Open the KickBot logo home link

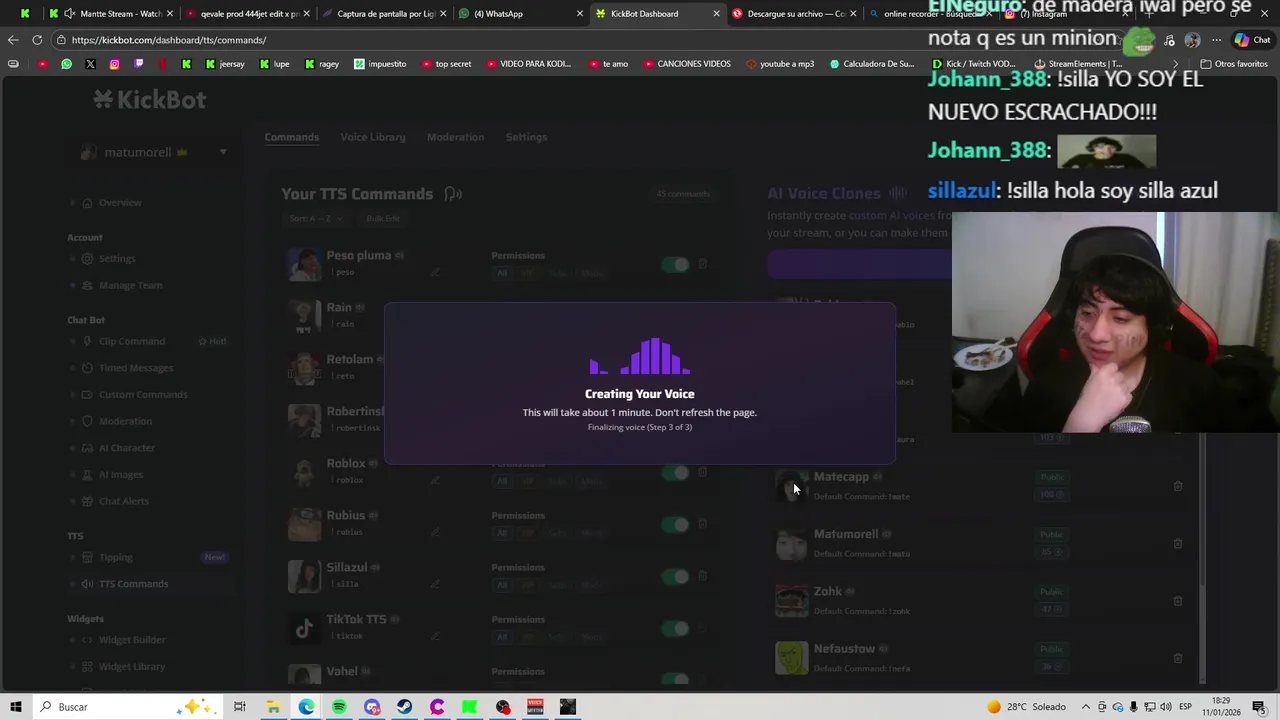[150, 99]
